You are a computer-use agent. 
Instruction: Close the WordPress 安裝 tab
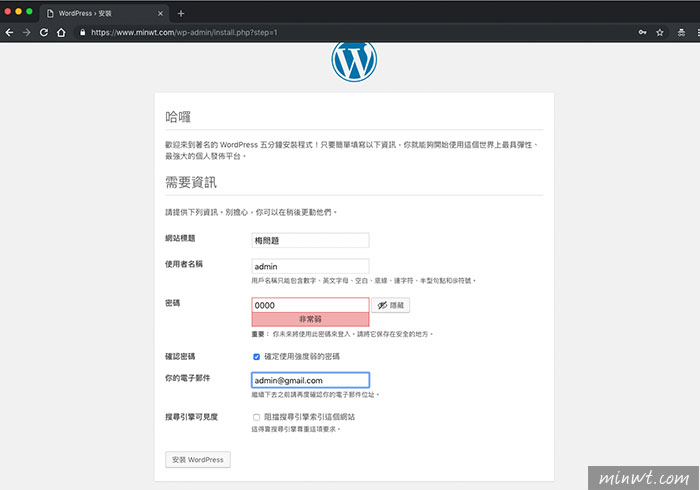coord(160,13)
